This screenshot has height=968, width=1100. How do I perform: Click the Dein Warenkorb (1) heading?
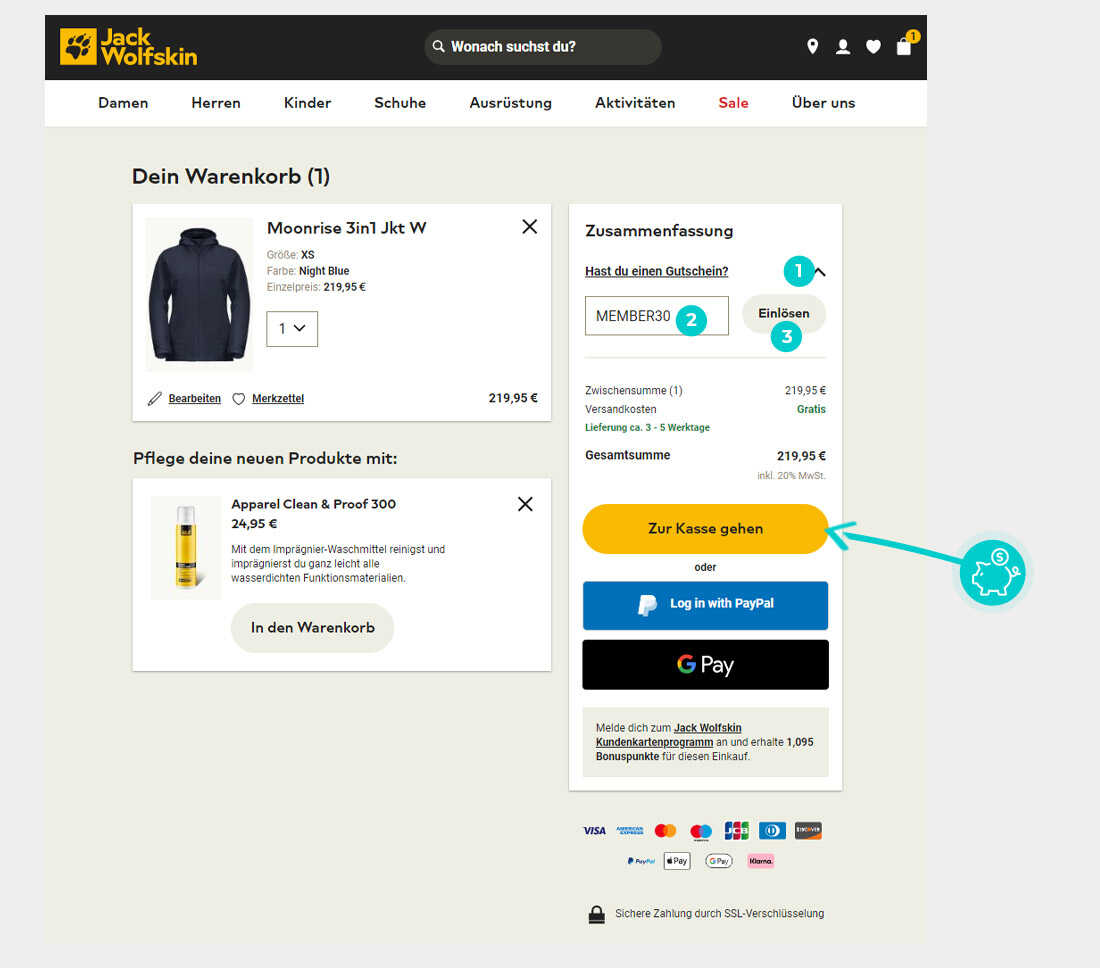tap(231, 176)
